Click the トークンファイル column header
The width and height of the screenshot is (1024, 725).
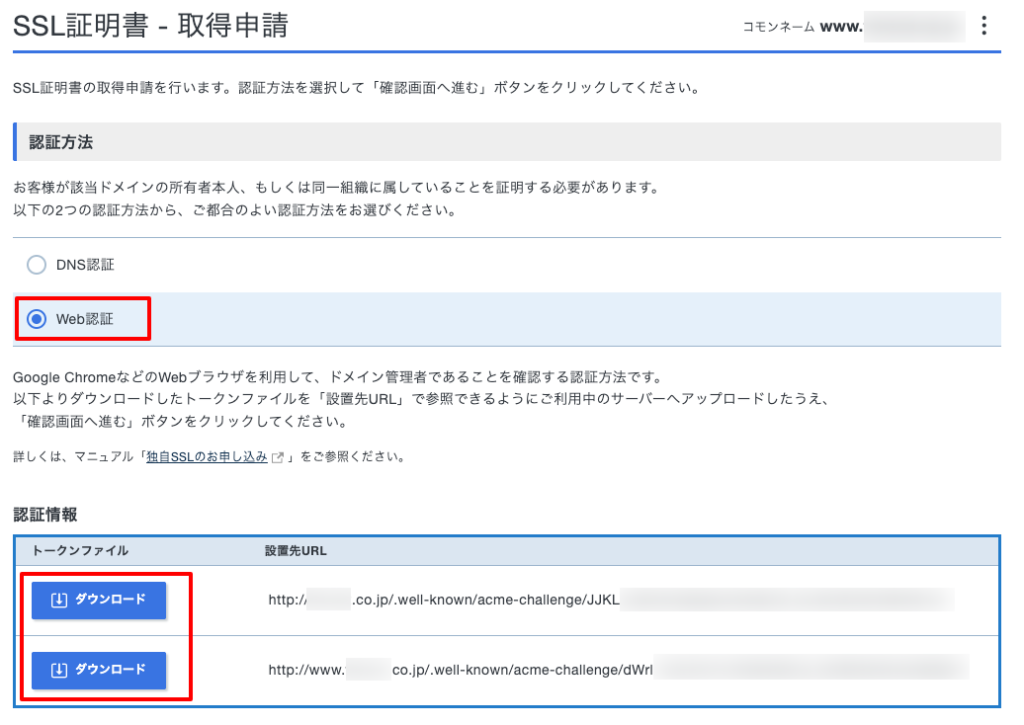tap(80, 551)
